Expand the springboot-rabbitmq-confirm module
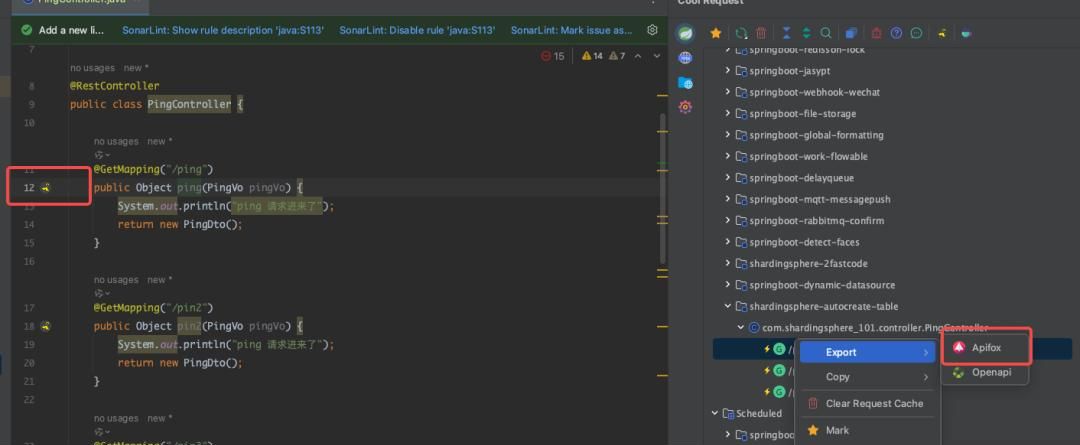 coord(729,221)
